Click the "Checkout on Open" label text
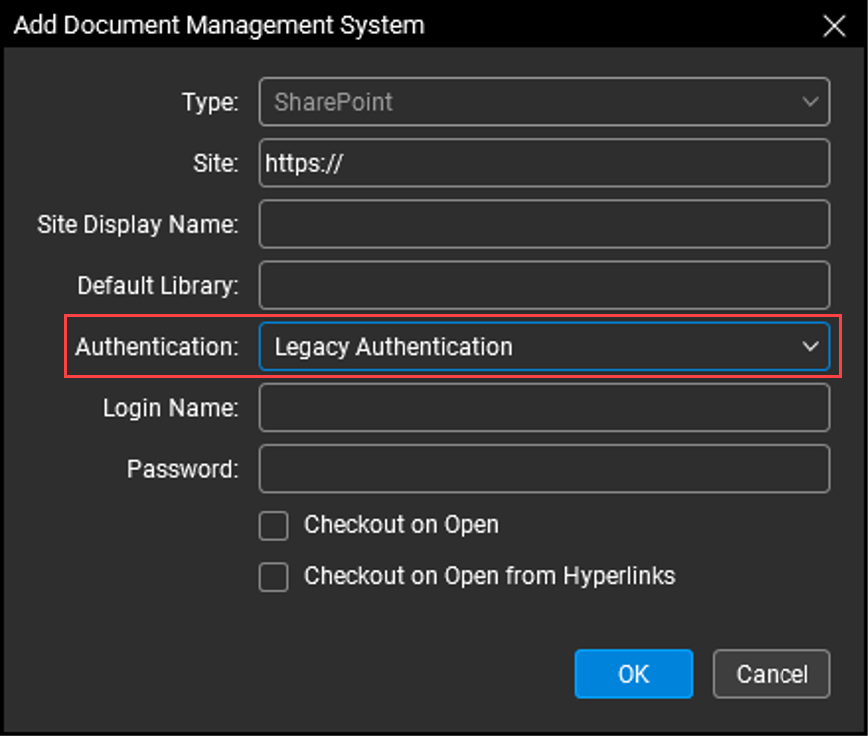The image size is (868, 736). pos(401,525)
